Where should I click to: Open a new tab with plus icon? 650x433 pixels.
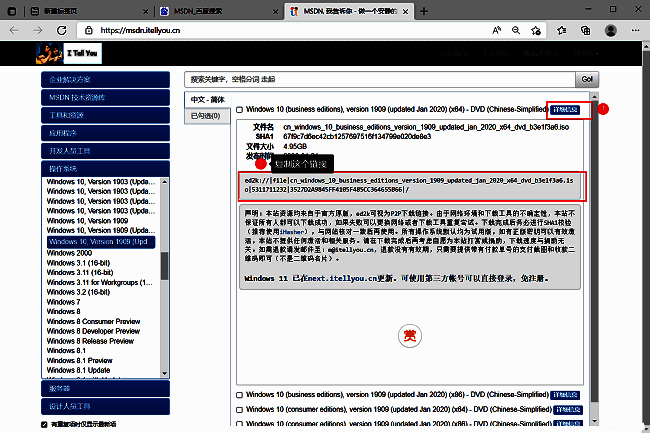click(424, 11)
